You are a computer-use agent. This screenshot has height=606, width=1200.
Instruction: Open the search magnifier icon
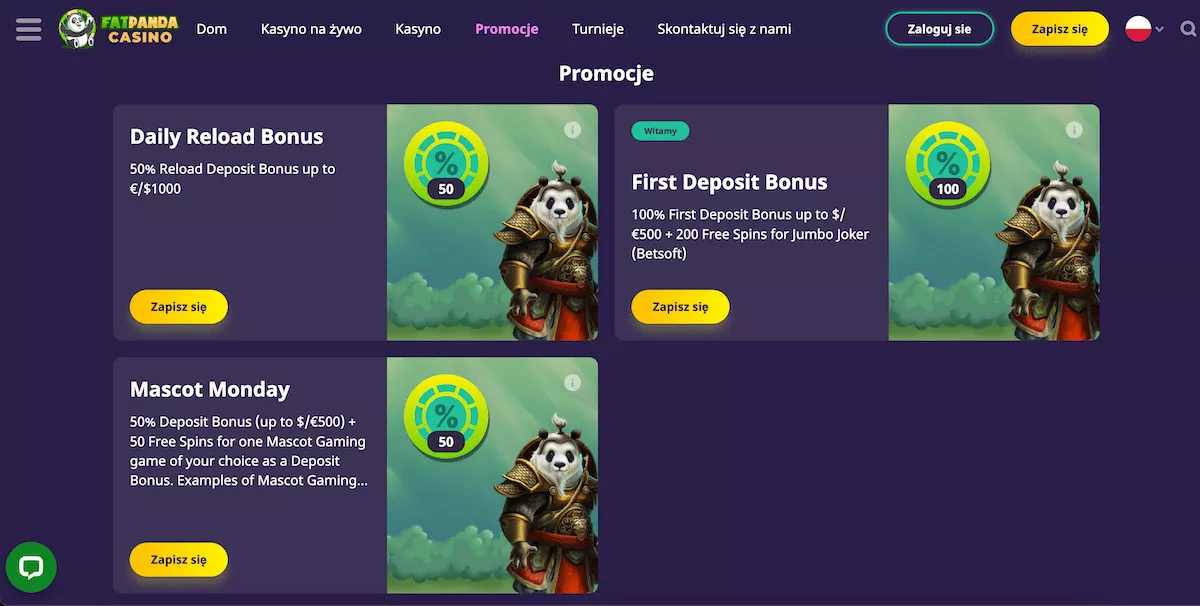1188,29
